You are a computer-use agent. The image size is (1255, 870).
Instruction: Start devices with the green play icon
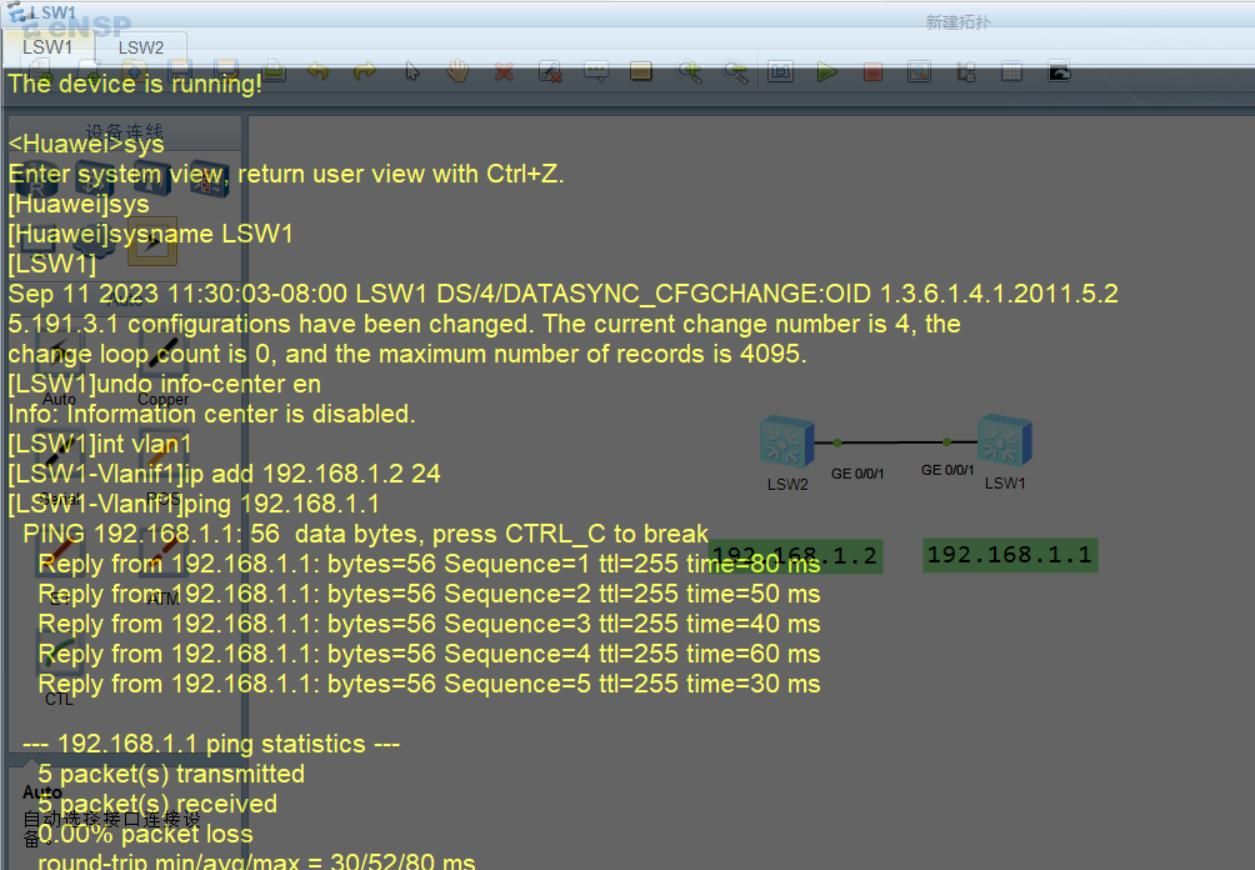[827, 72]
